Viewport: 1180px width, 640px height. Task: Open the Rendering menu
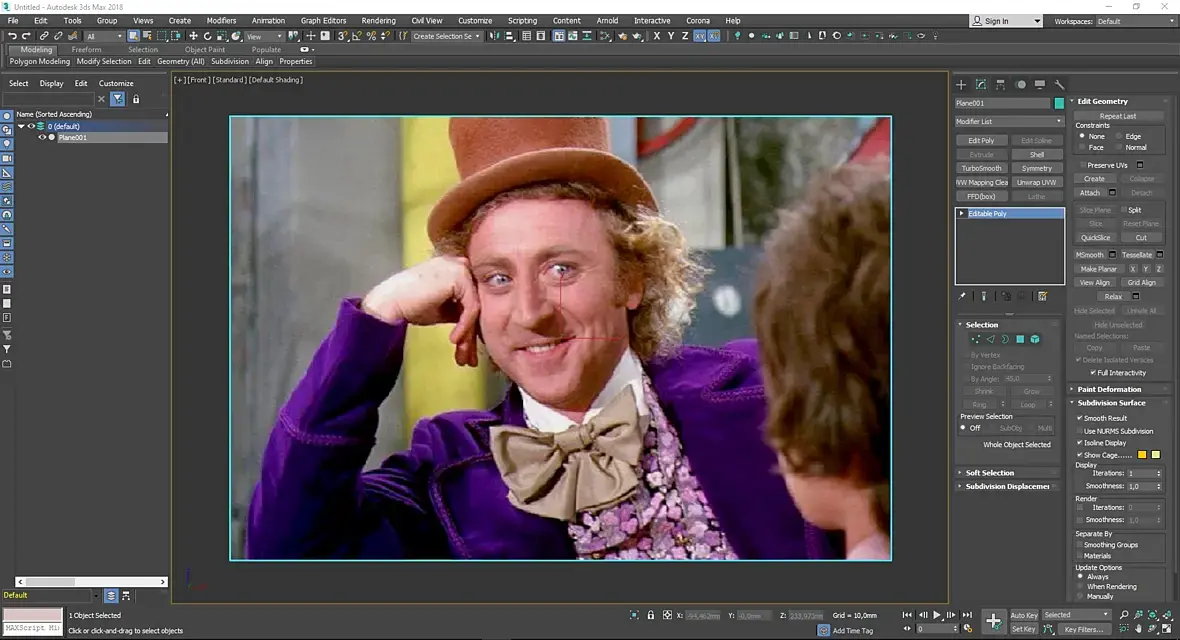coord(378,20)
